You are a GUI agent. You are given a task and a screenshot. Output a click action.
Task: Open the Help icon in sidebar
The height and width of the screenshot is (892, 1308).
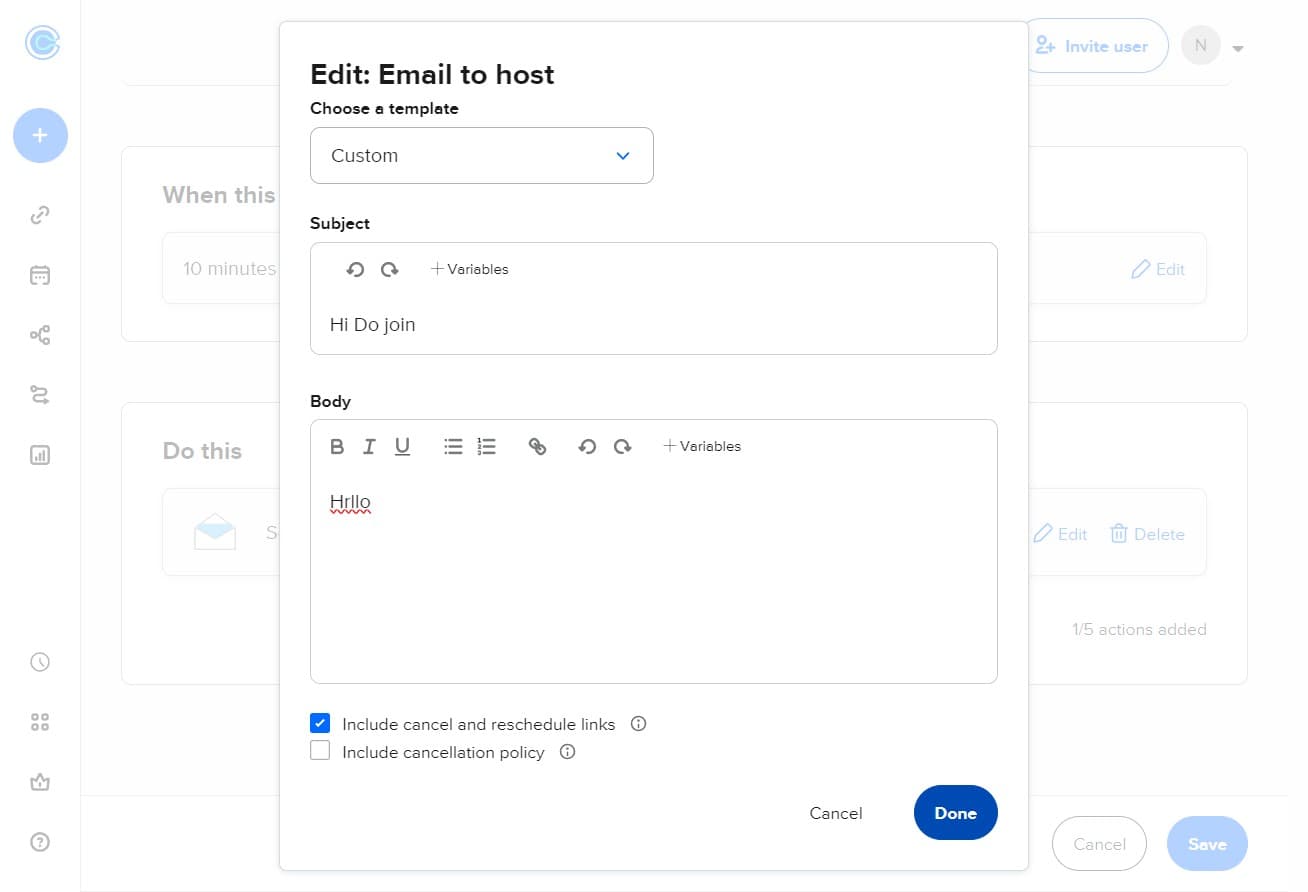pyautogui.click(x=40, y=842)
